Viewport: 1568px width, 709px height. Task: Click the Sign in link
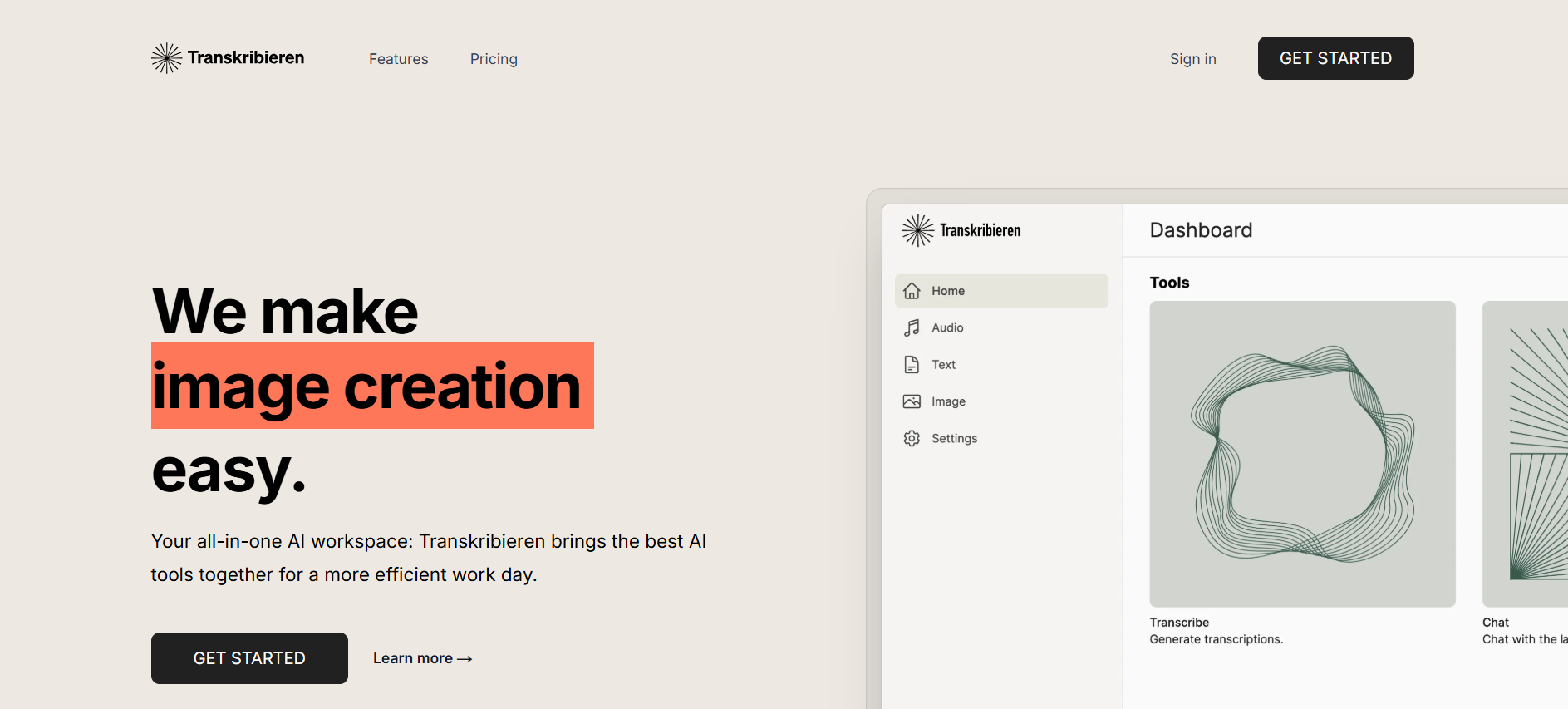1192,59
